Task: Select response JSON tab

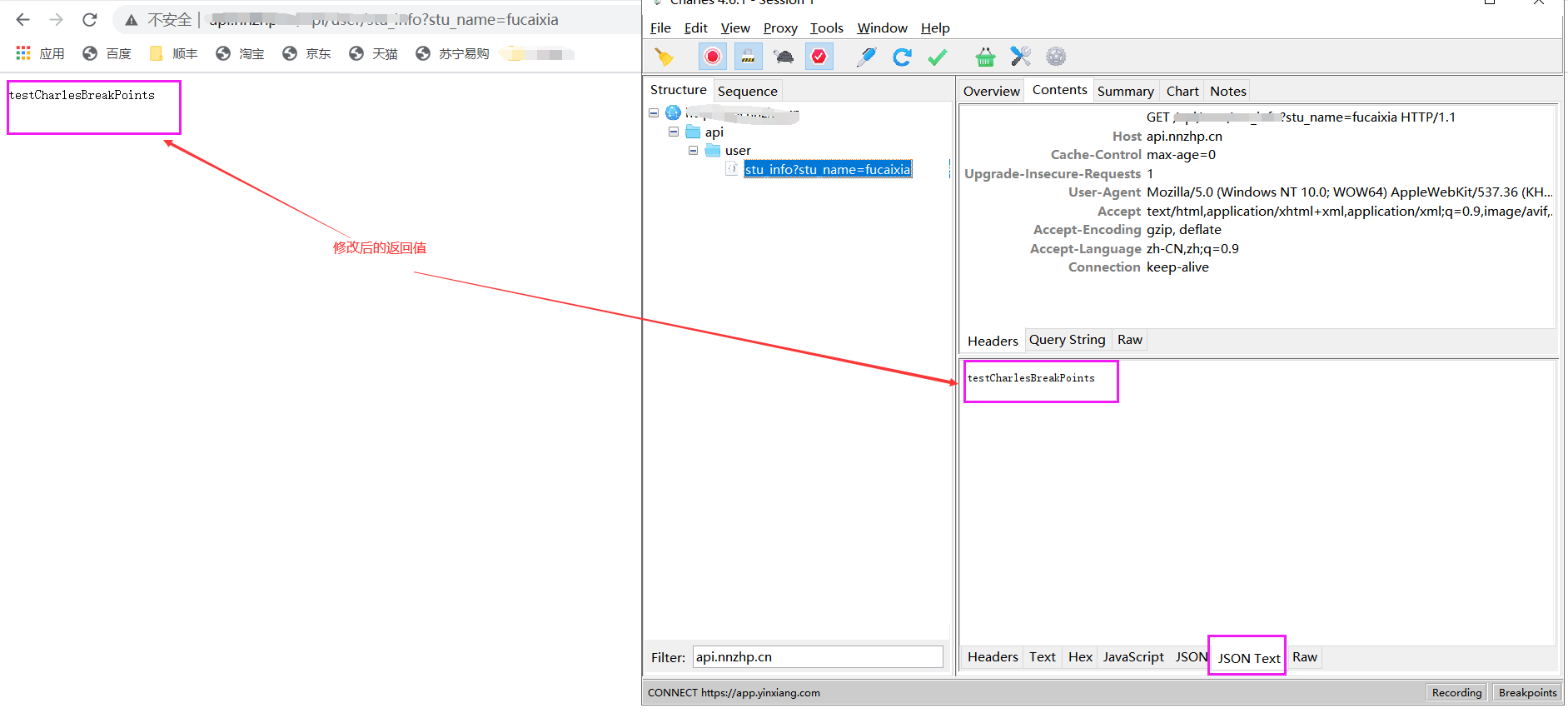Action: [x=1191, y=657]
